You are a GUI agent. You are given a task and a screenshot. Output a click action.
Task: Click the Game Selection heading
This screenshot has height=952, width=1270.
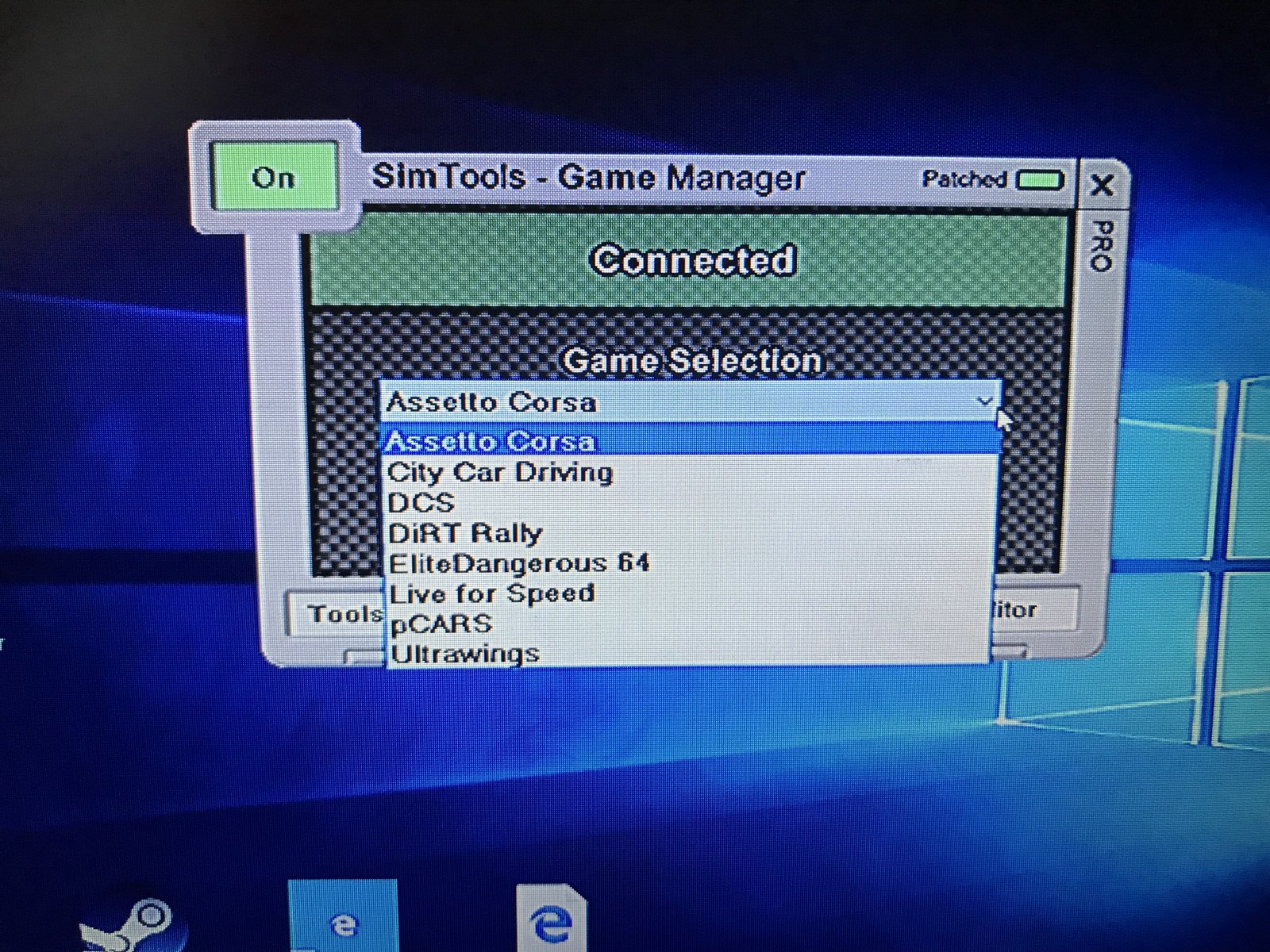pyautogui.click(x=691, y=361)
